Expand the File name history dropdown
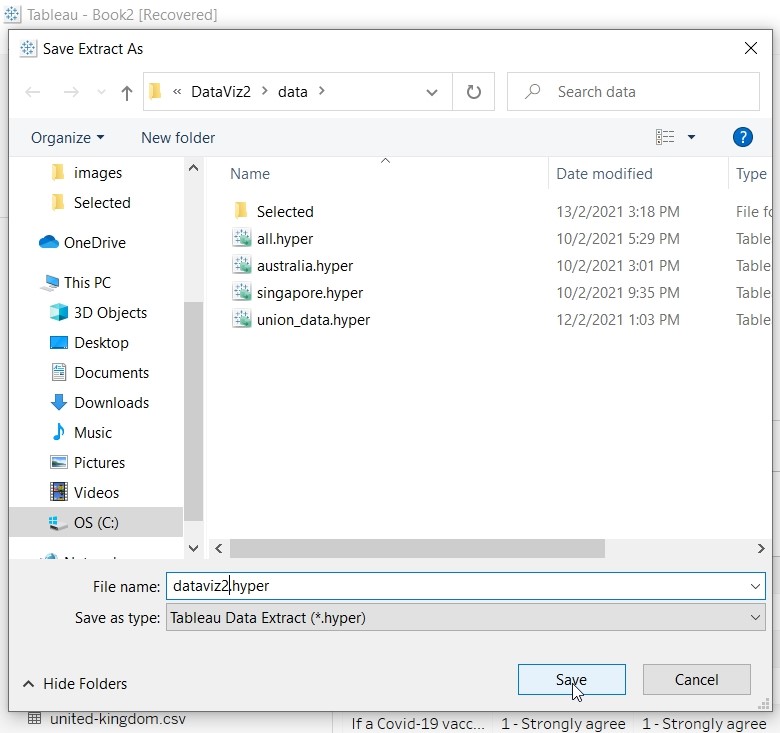The height and width of the screenshot is (733, 780). tap(756, 586)
